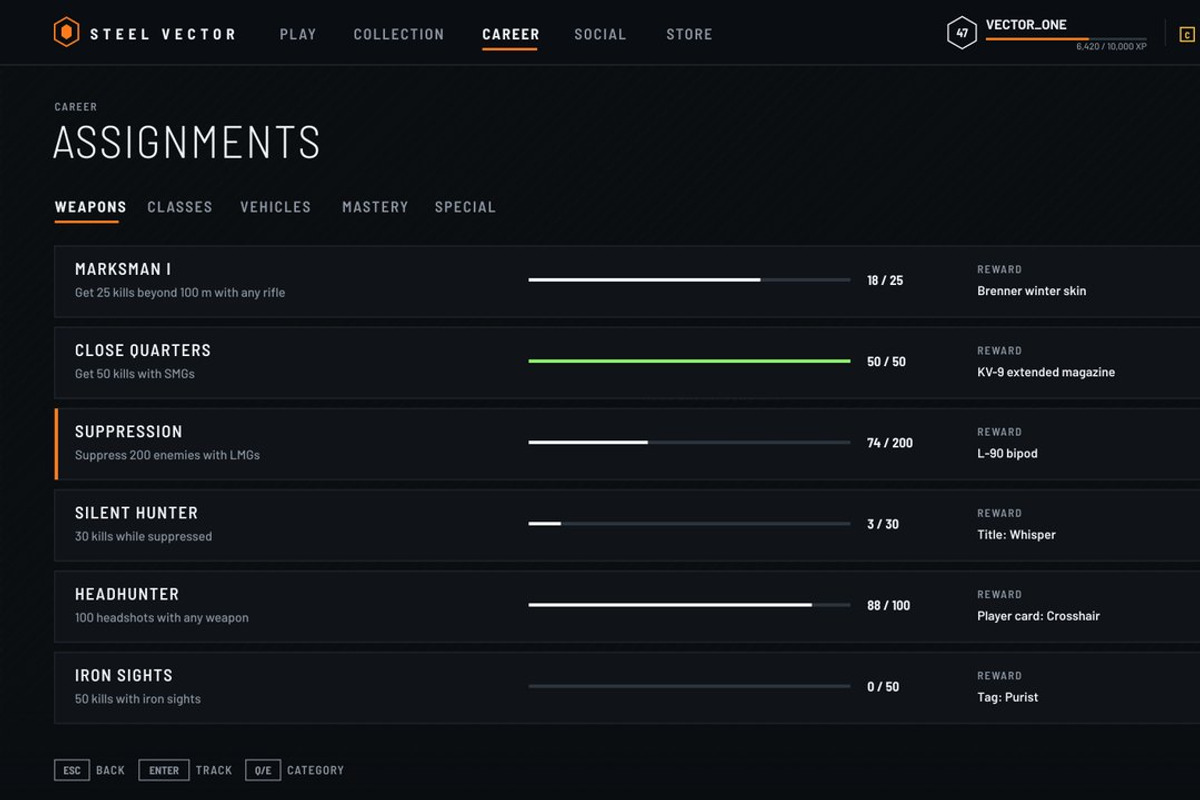Click the empty Iron Sights progress bar
The image size is (1200, 800).
[x=689, y=686]
